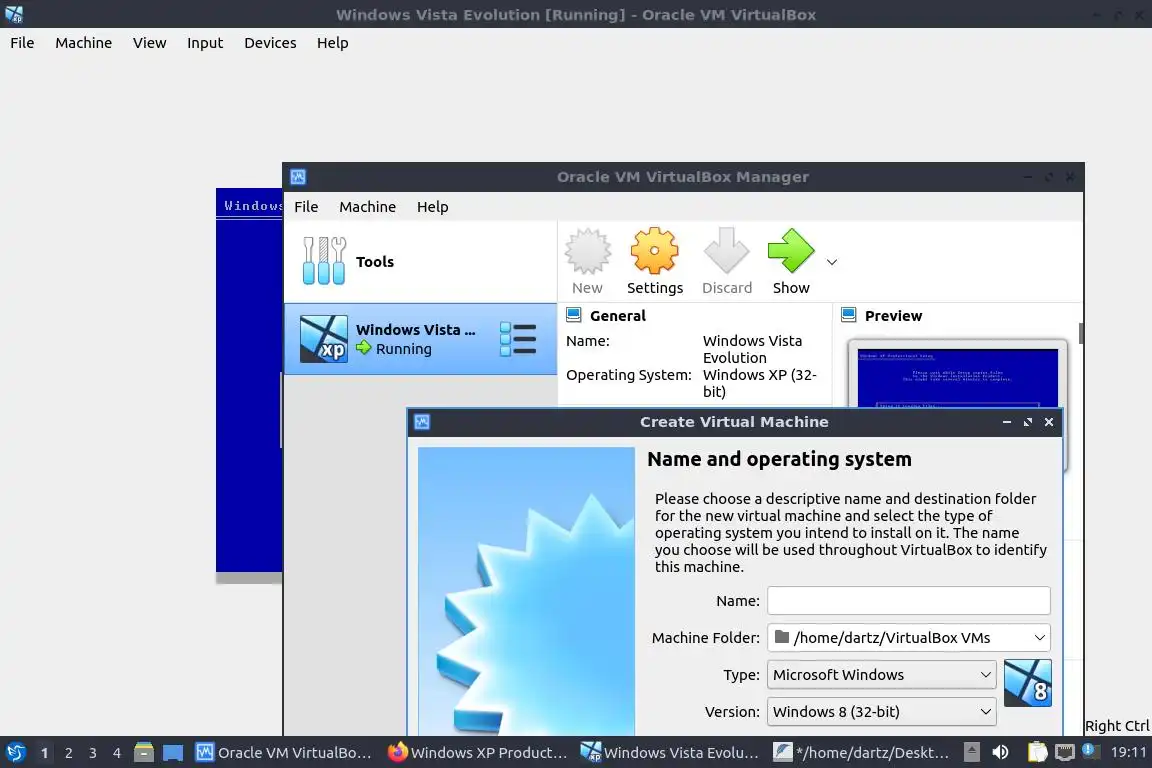Expand the Show button dropdown arrow
The height and width of the screenshot is (768, 1152).
click(832, 262)
